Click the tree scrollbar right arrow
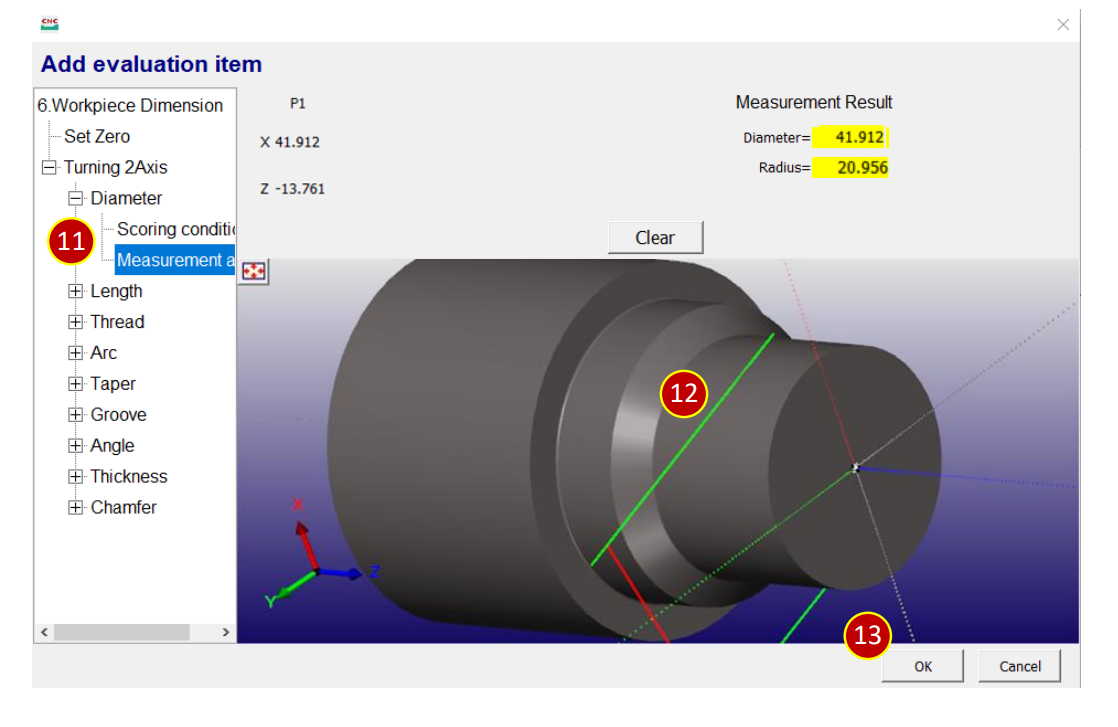1118x727 pixels. point(226,632)
